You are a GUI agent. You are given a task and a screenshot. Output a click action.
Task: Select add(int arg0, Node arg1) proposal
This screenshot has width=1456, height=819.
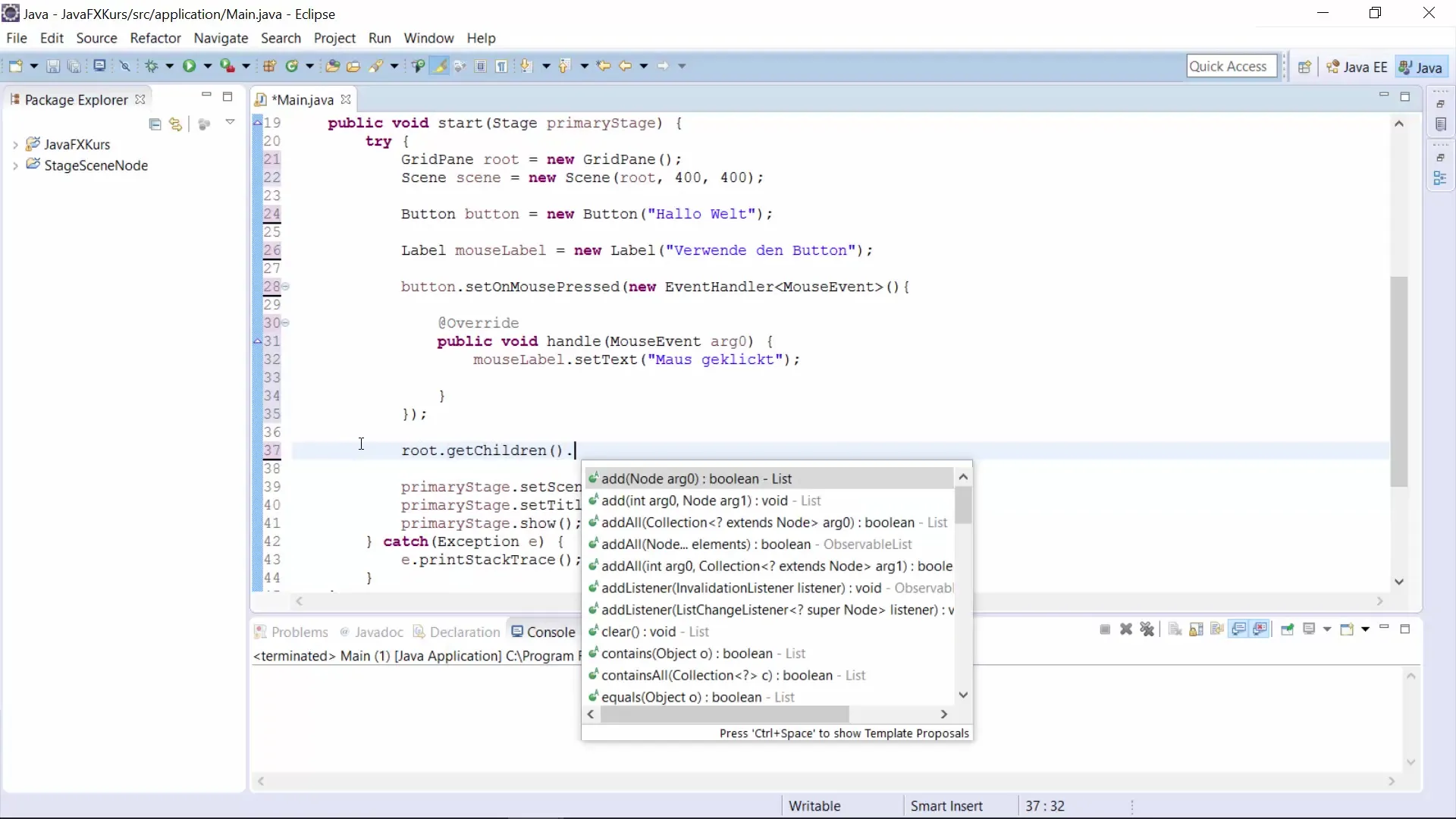770,500
